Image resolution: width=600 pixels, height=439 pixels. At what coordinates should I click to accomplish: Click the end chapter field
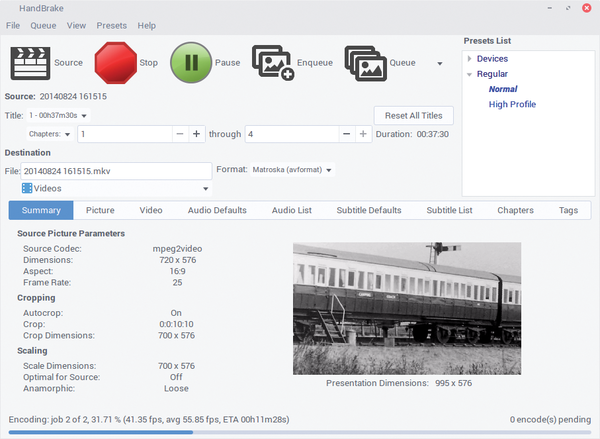click(292, 134)
